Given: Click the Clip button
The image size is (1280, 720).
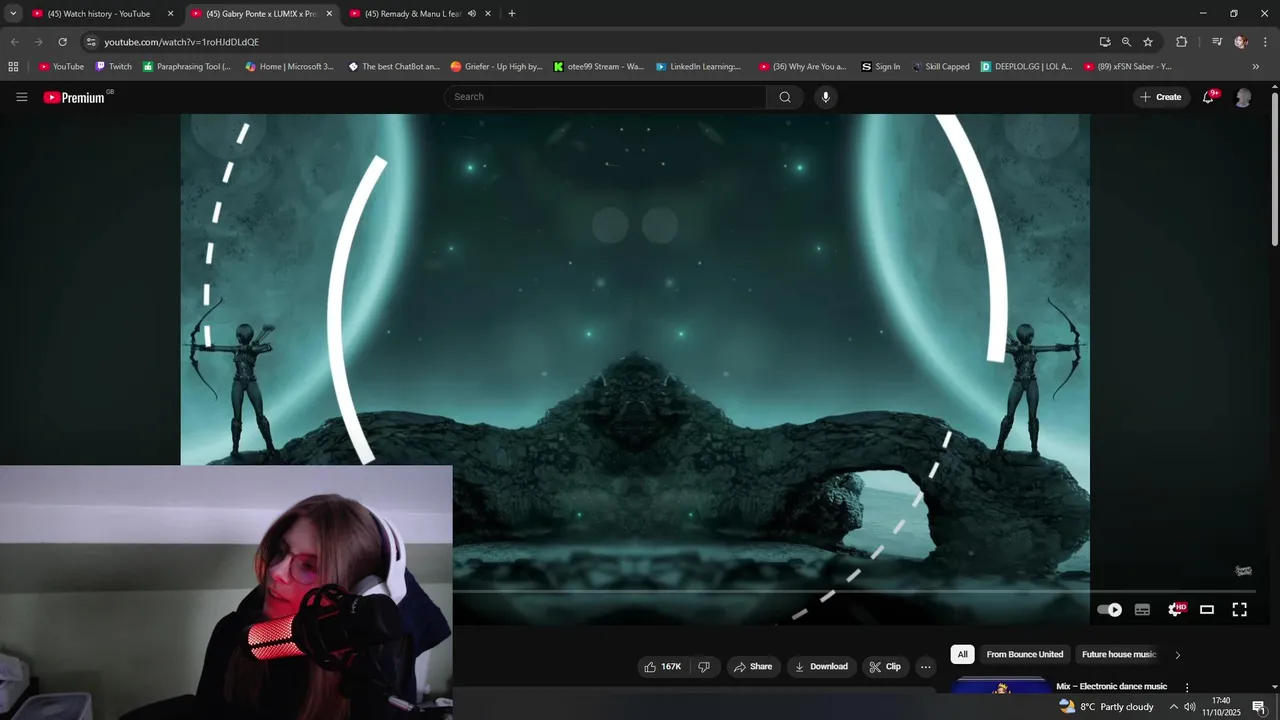Looking at the screenshot, I should pyautogui.click(x=885, y=667).
